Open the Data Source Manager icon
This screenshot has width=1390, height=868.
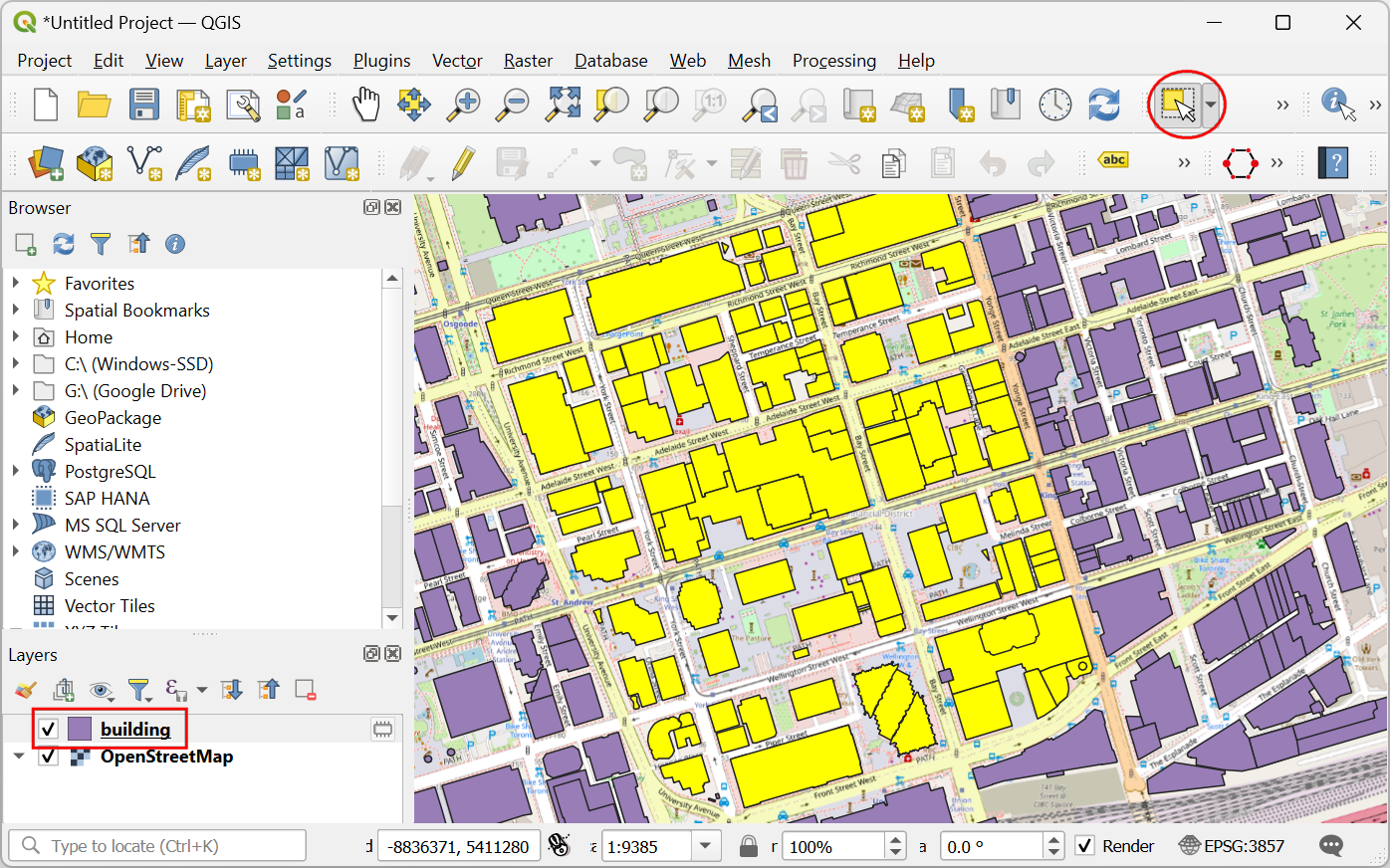pos(46,163)
